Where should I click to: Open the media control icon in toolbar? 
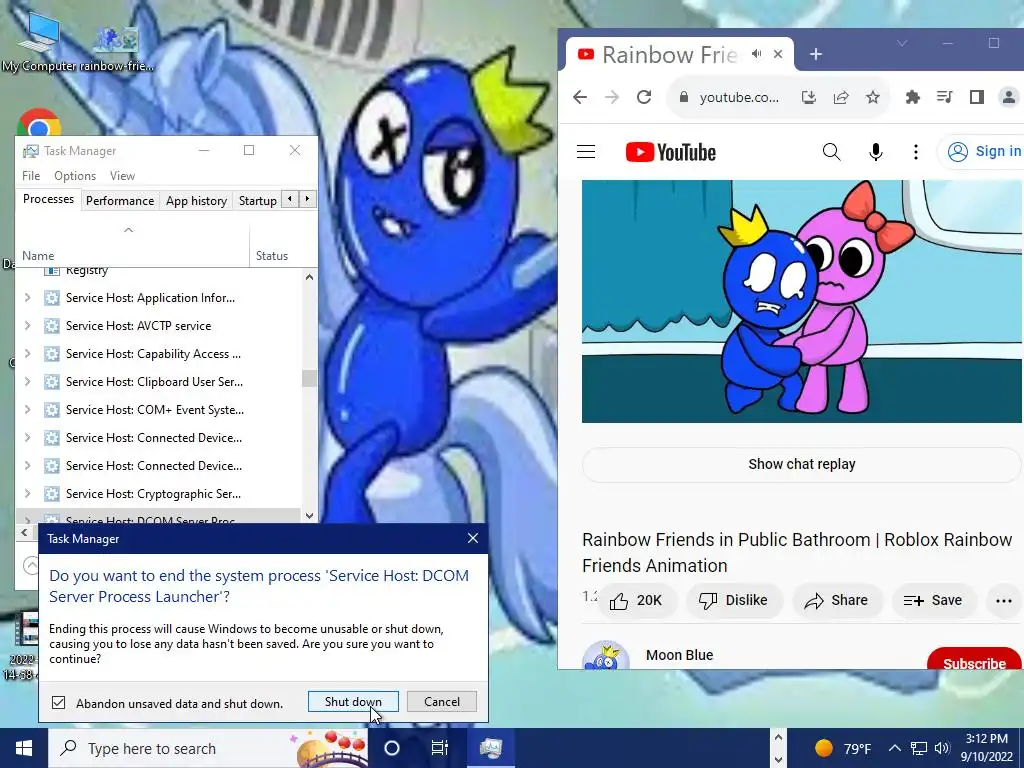[x=944, y=97]
